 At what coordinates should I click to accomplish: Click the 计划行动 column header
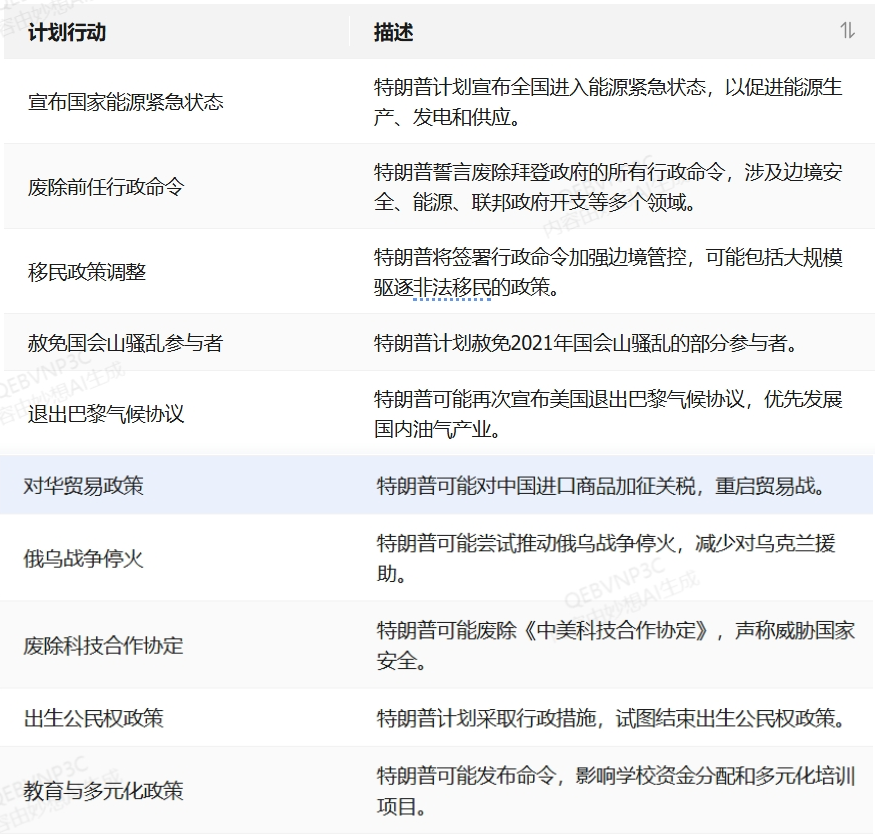tap(67, 32)
